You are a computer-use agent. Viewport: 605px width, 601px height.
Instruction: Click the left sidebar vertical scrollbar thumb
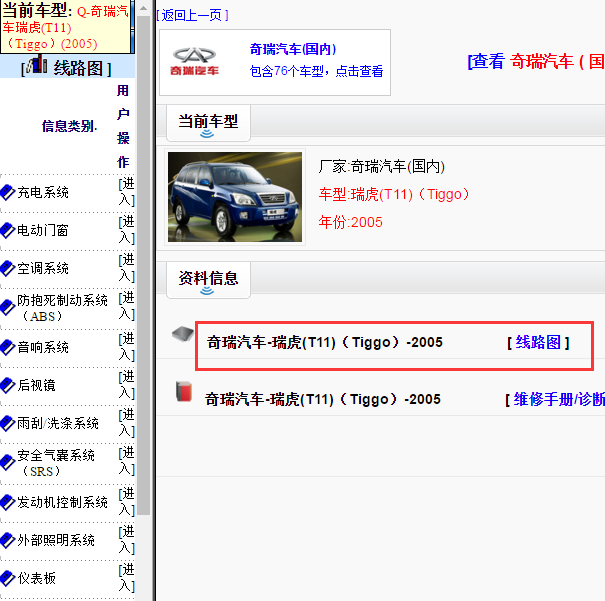pos(144,265)
